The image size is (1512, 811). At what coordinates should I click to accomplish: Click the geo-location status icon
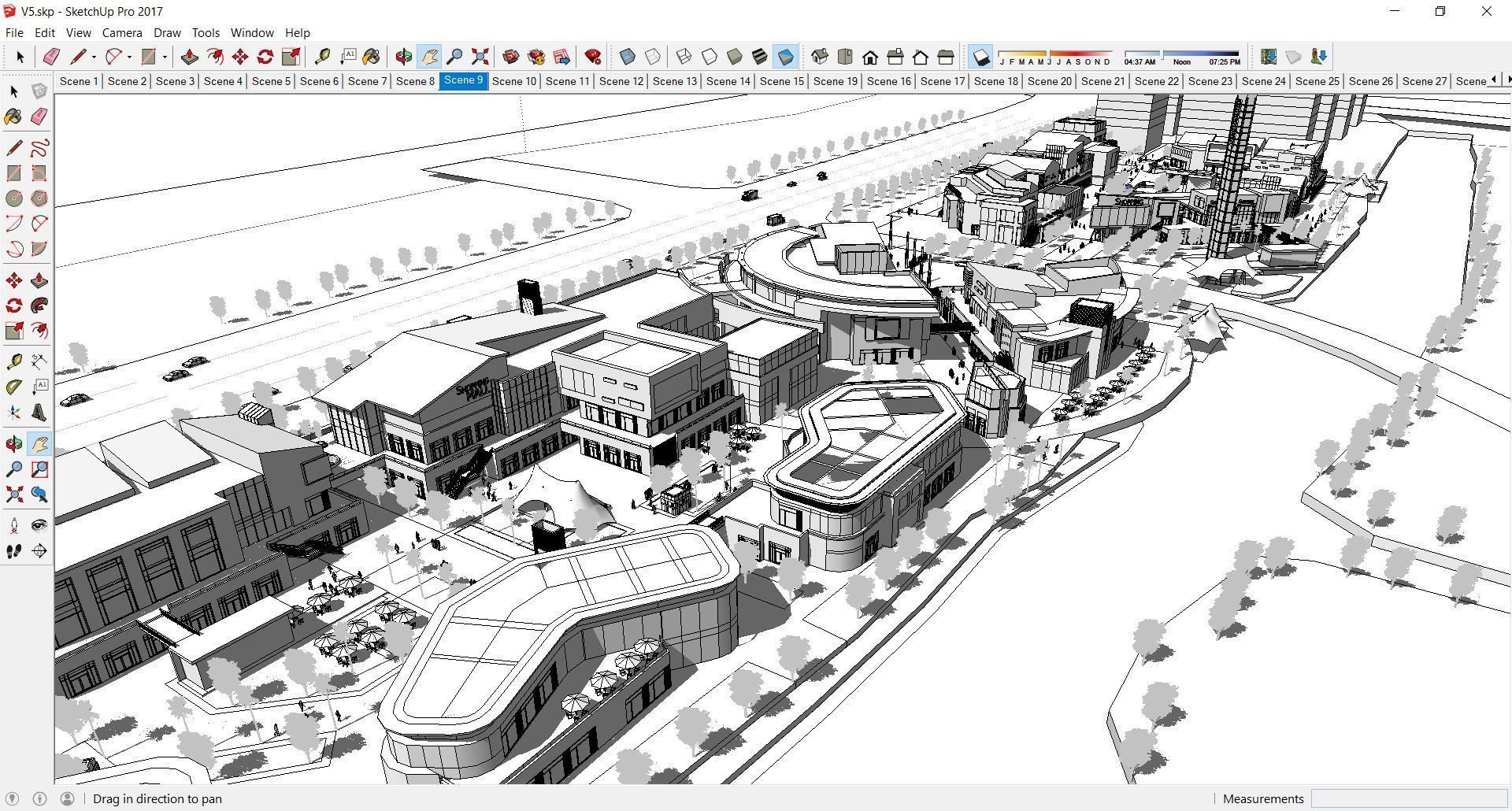click(x=12, y=798)
